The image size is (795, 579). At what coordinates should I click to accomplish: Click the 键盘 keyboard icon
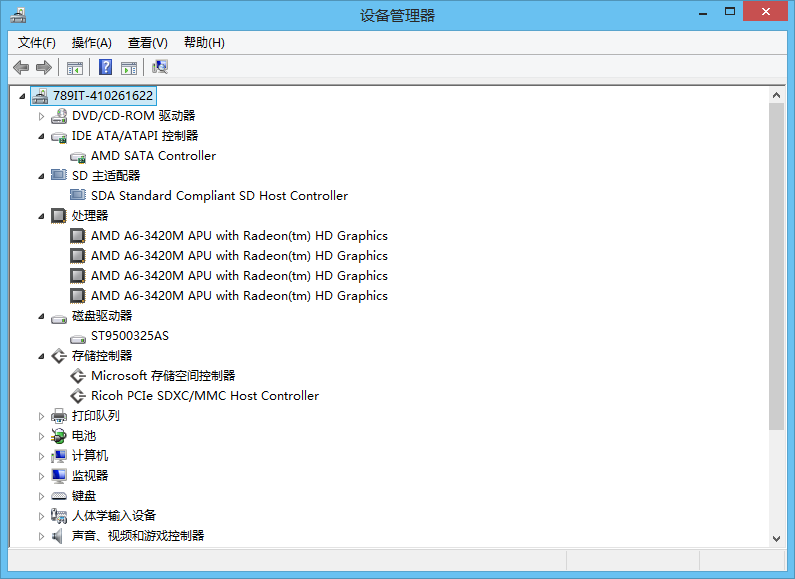[59, 496]
